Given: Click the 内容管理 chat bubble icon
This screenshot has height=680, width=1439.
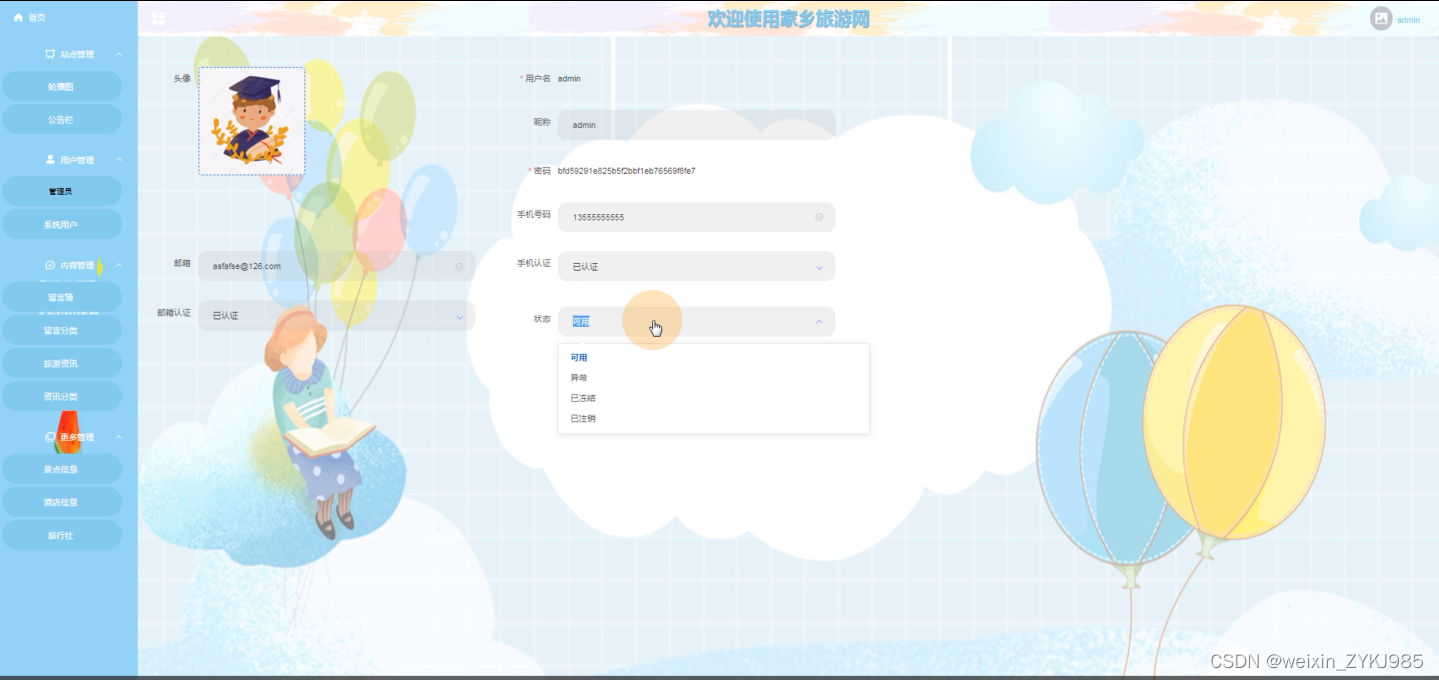Looking at the screenshot, I should 50,265.
